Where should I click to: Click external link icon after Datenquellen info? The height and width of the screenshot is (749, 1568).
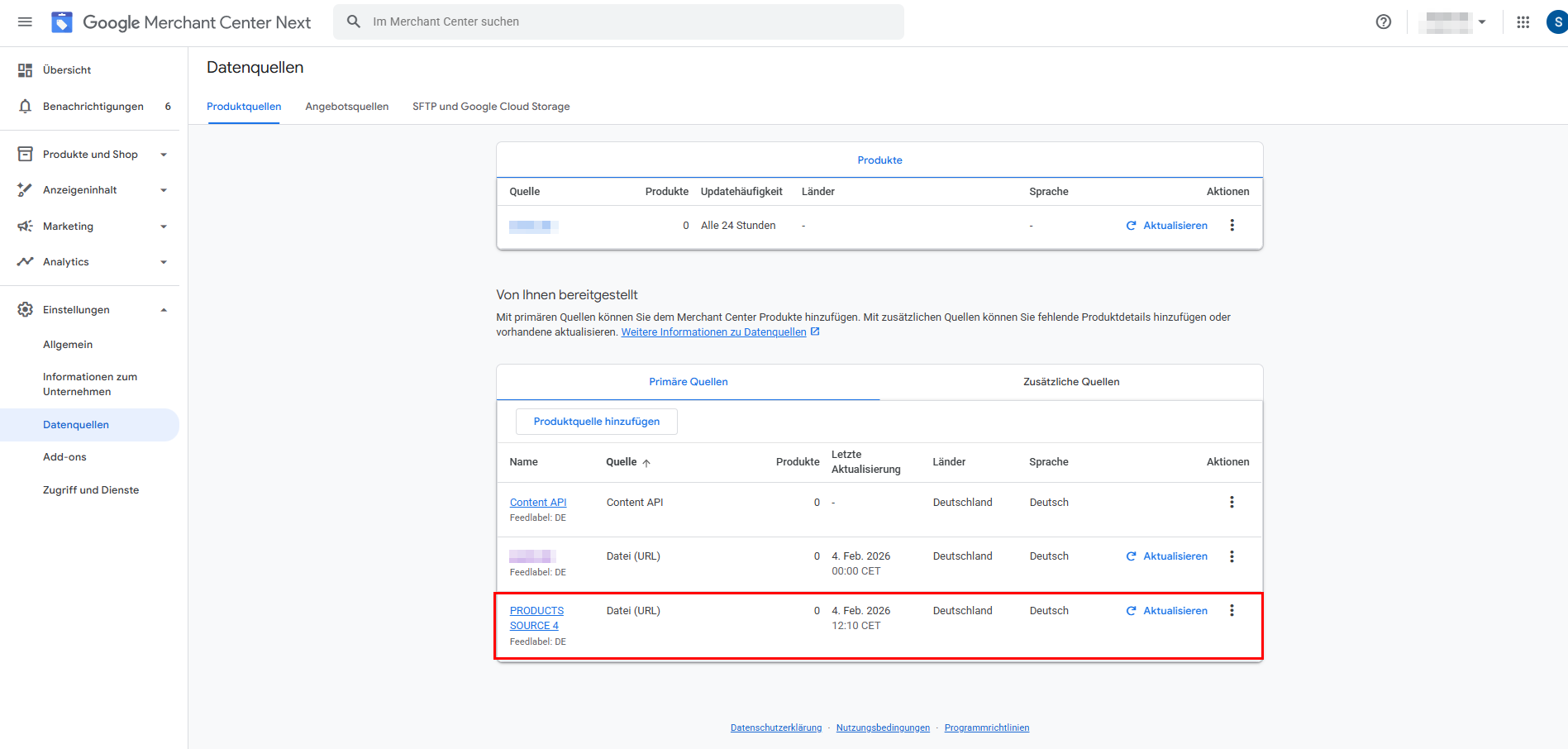click(815, 332)
